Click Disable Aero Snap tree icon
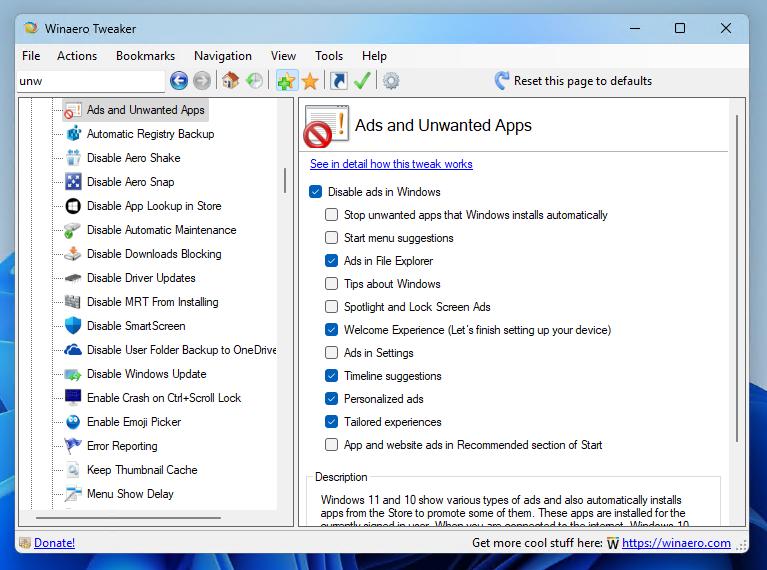Screen dimensions: 767x570 point(73,182)
